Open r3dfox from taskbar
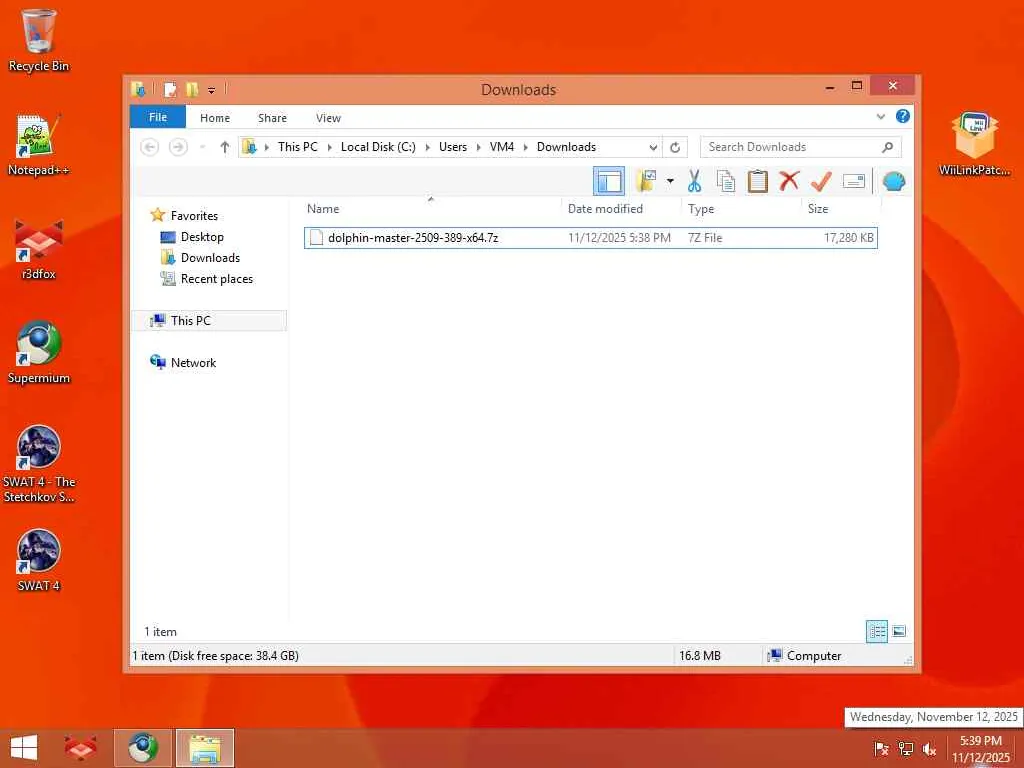The image size is (1024, 768). click(x=80, y=748)
